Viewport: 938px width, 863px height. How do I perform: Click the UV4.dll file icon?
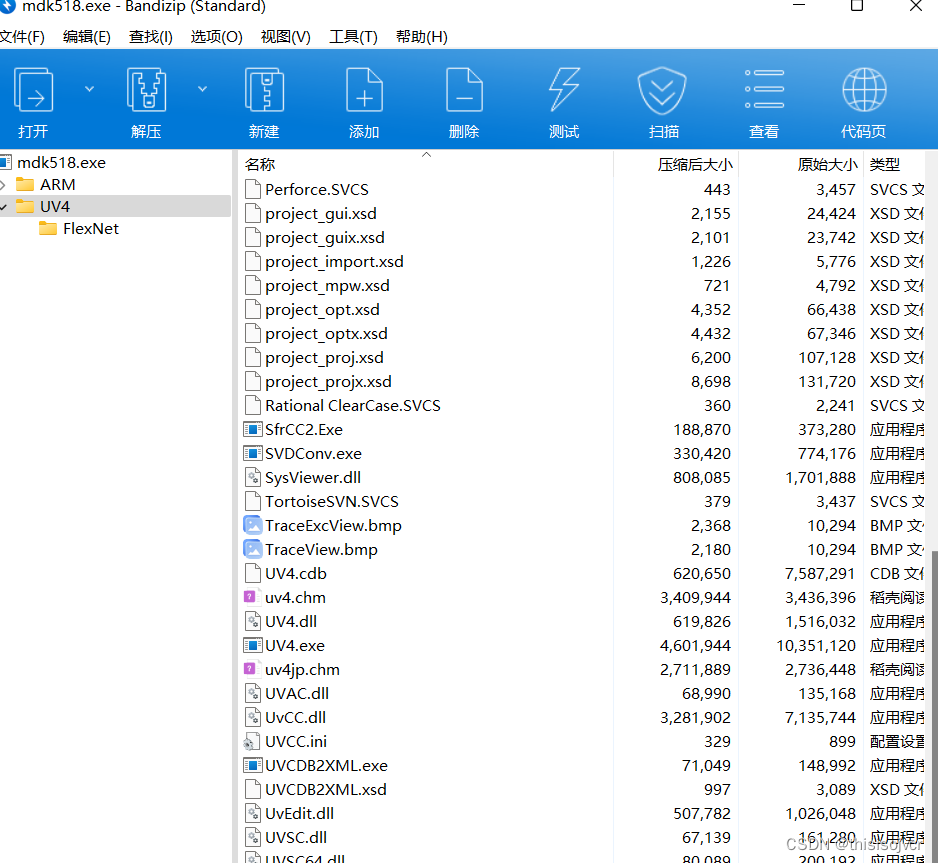[253, 621]
